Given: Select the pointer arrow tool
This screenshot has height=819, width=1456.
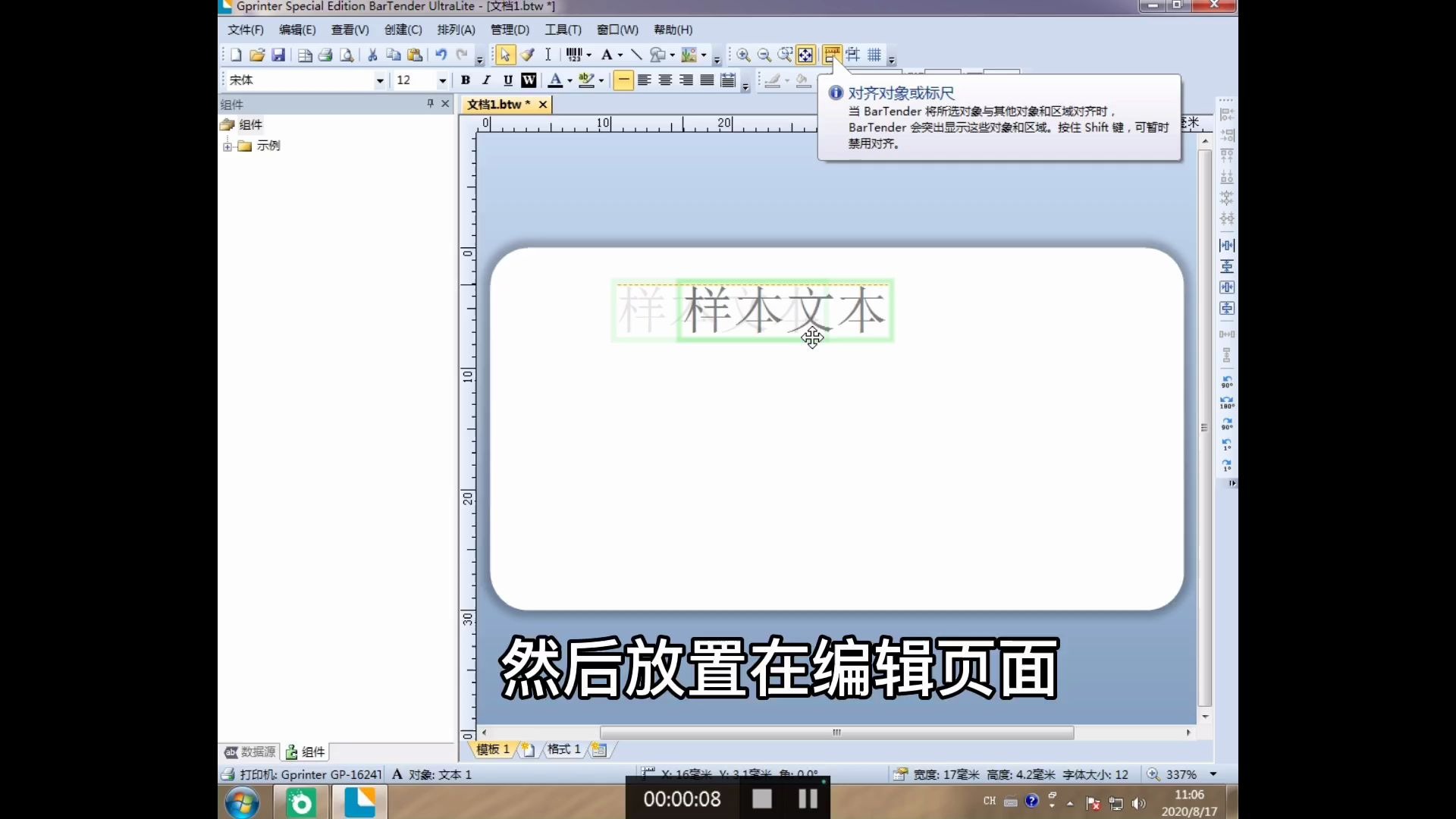Looking at the screenshot, I should click(x=505, y=55).
